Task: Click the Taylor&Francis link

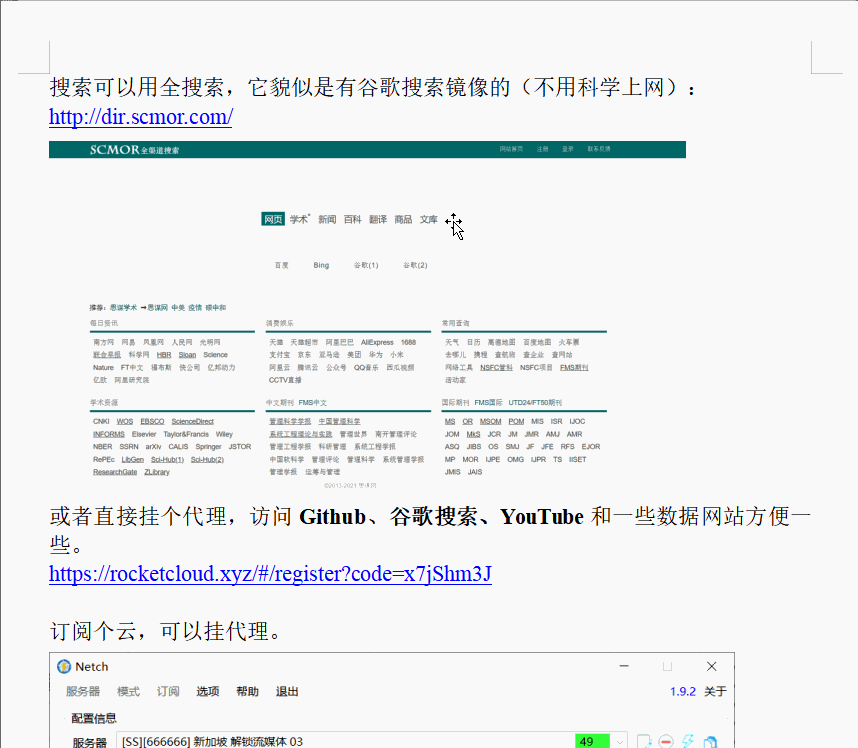Action: 186,434
